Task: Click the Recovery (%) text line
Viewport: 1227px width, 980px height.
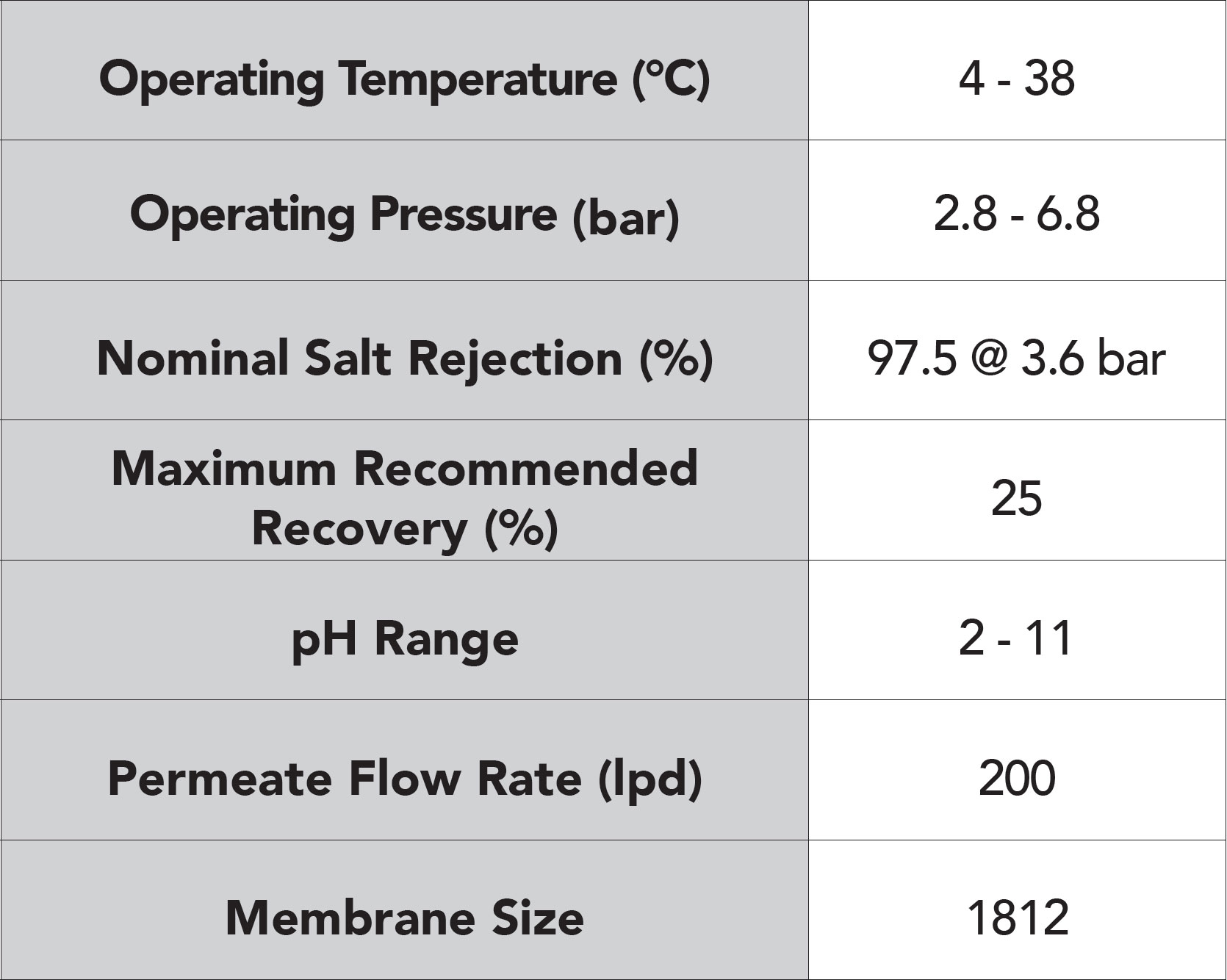Action: click(405, 529)
